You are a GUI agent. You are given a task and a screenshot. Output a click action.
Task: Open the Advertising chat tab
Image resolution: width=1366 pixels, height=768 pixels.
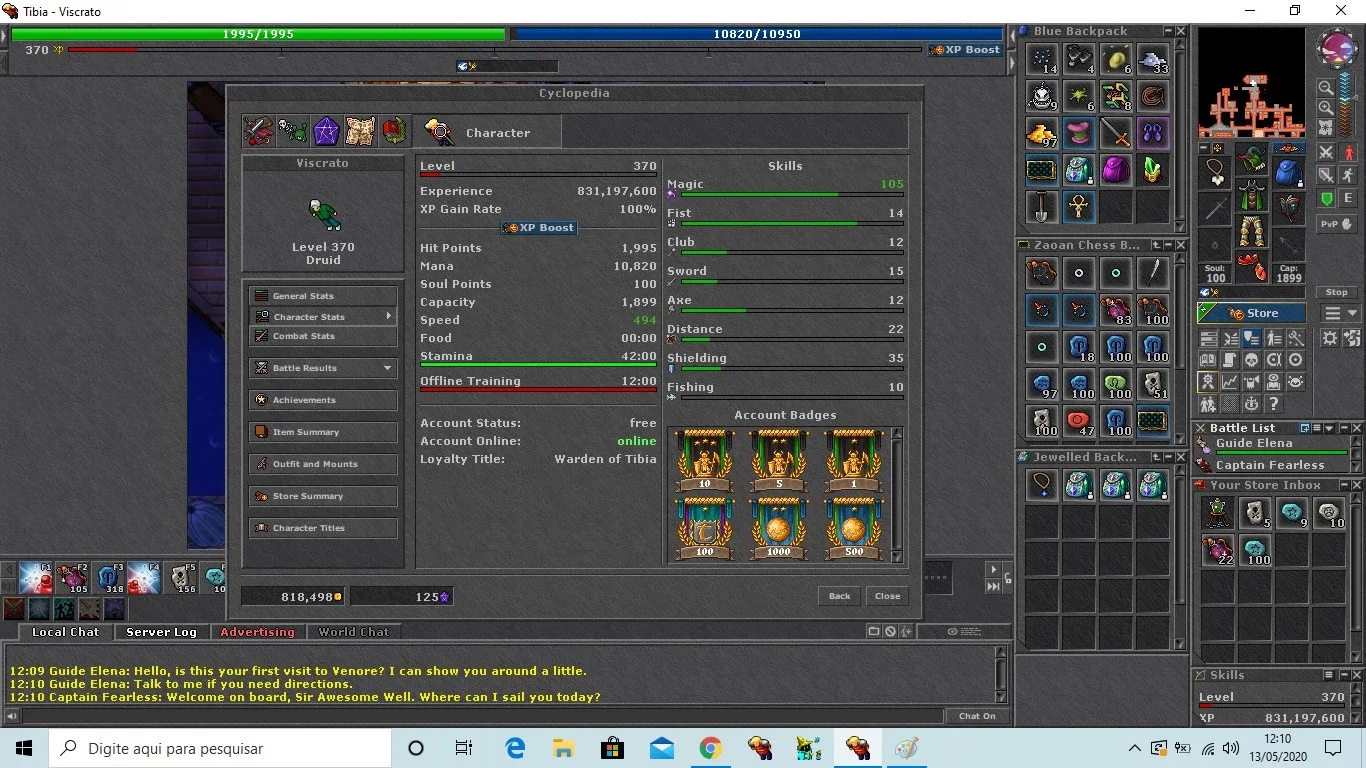point(258,632)
